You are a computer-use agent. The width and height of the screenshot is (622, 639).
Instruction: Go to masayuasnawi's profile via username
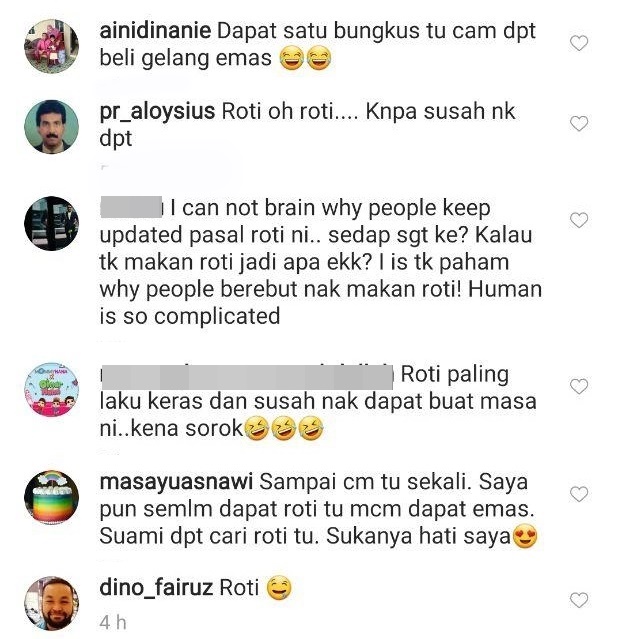click(176, 482)
